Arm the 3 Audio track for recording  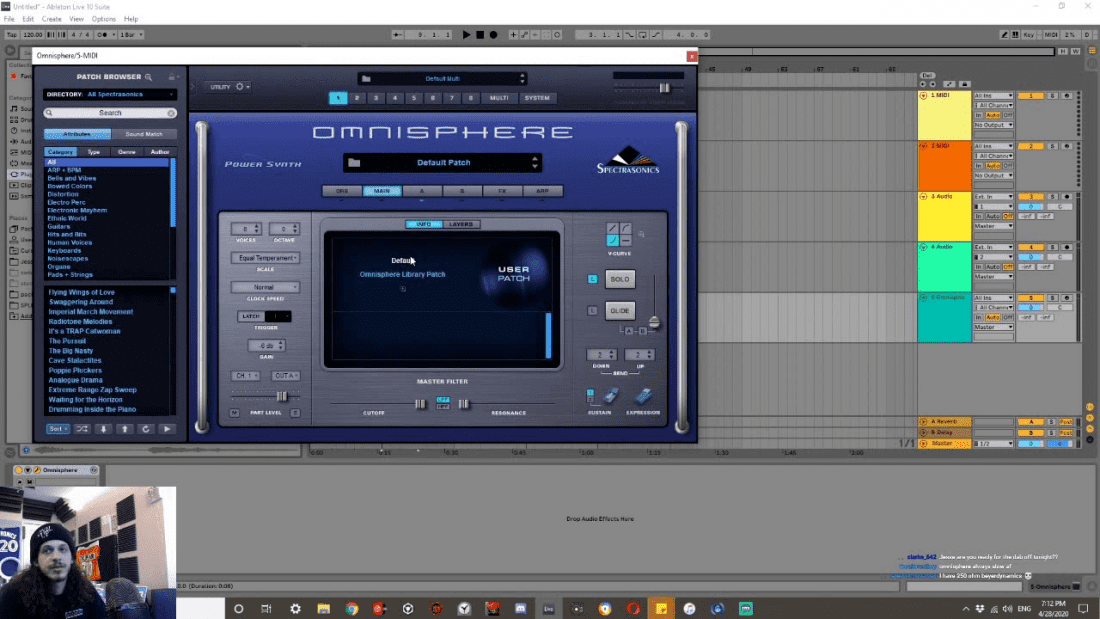click(1067, 197)
